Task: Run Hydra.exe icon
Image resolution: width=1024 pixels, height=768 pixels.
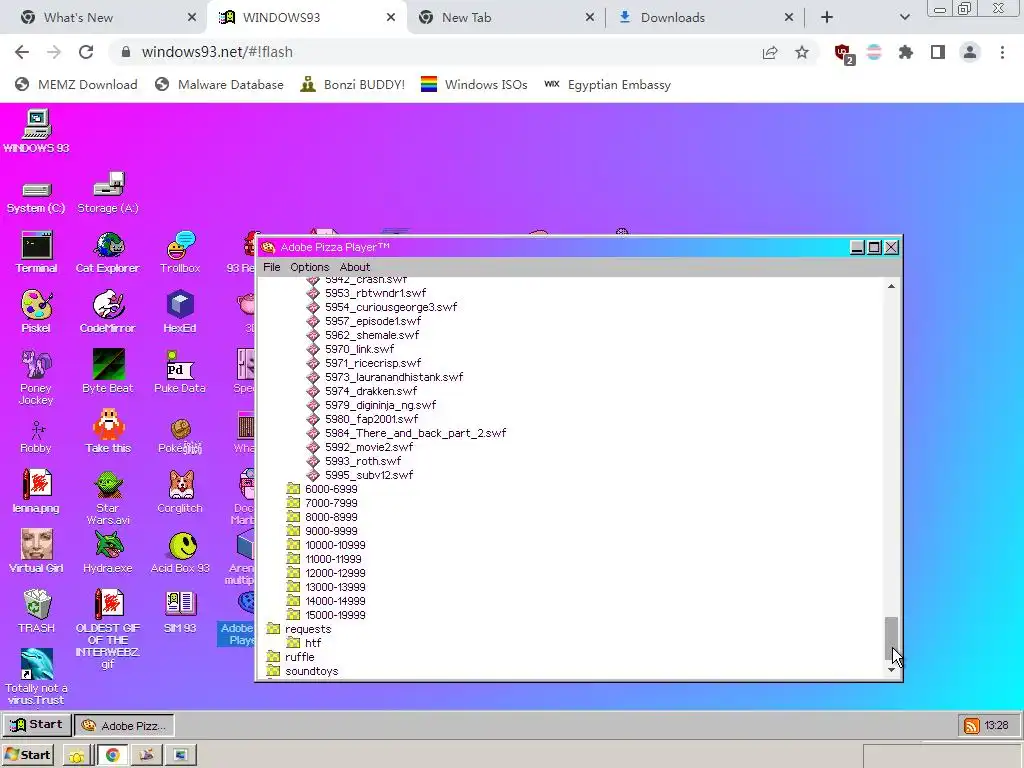Action: point(108,552)
